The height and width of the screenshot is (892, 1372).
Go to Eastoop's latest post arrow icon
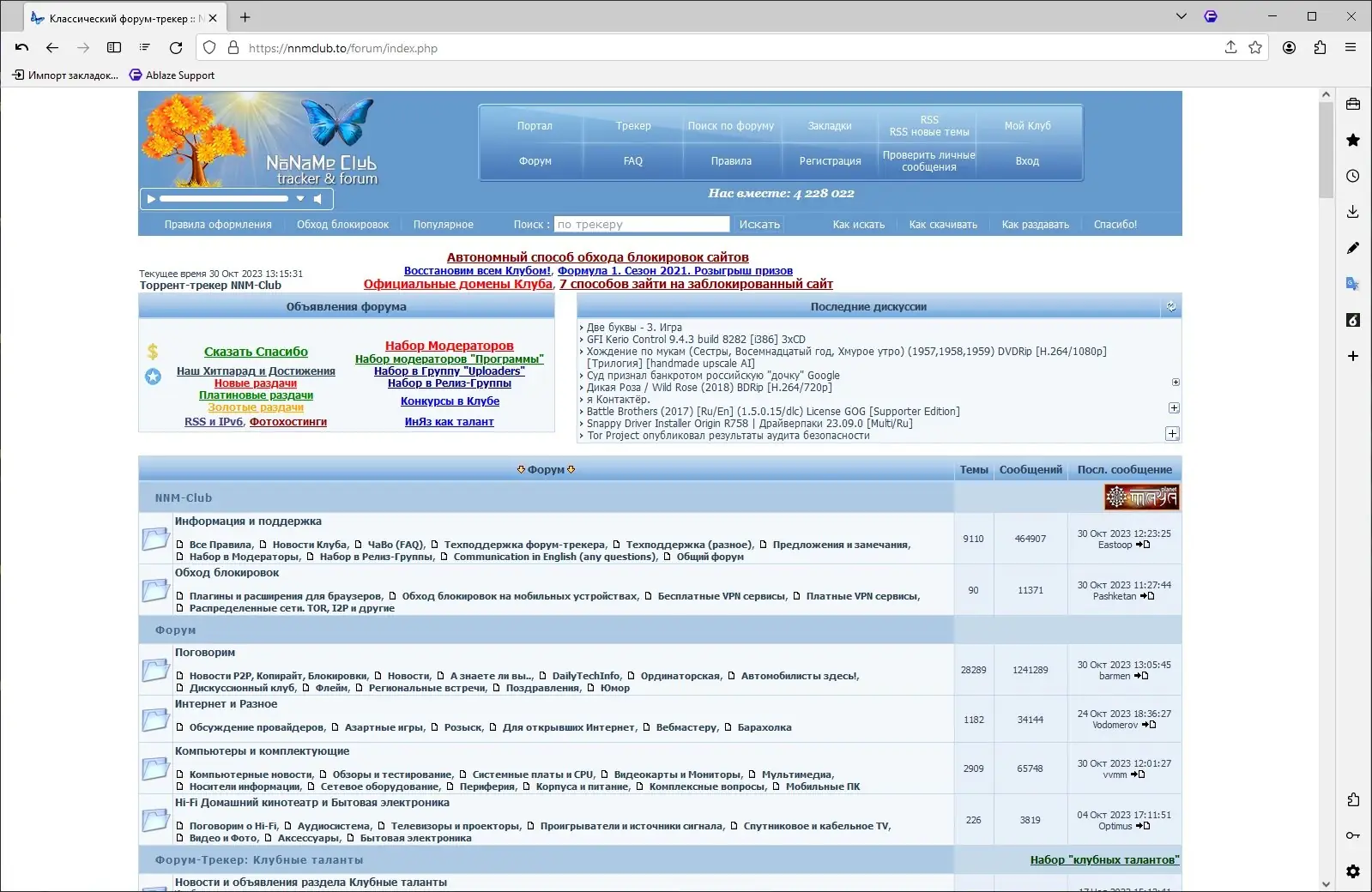point(1143,545)
